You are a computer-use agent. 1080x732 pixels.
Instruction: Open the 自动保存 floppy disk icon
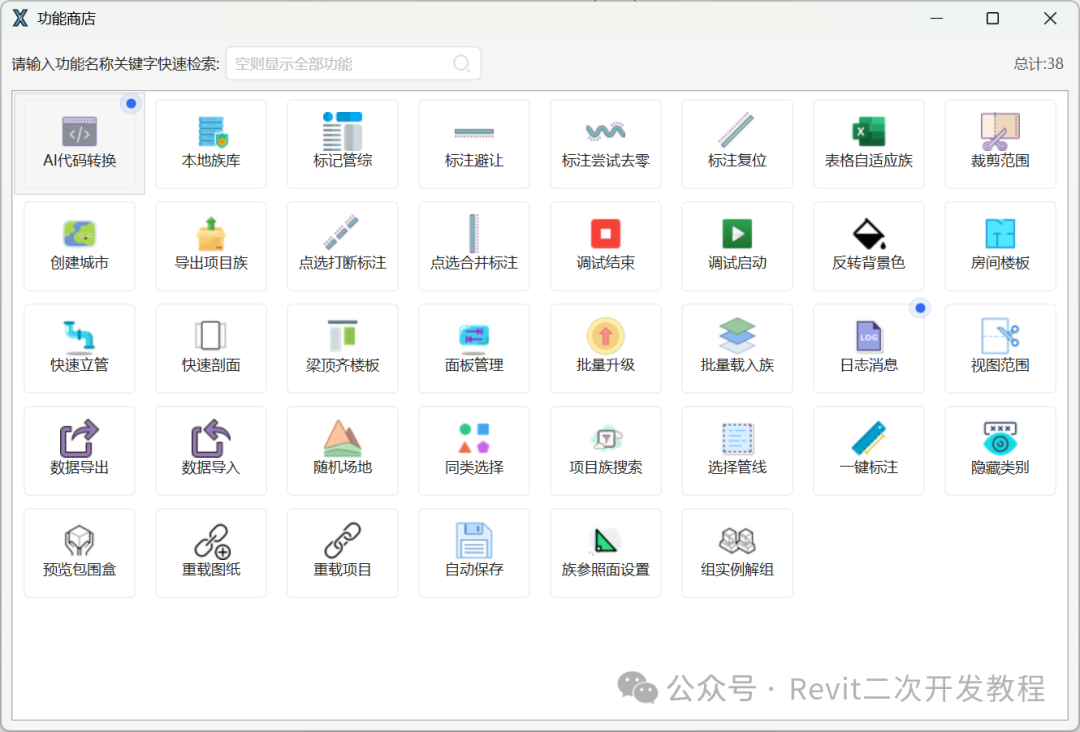[x=474, y=541]
